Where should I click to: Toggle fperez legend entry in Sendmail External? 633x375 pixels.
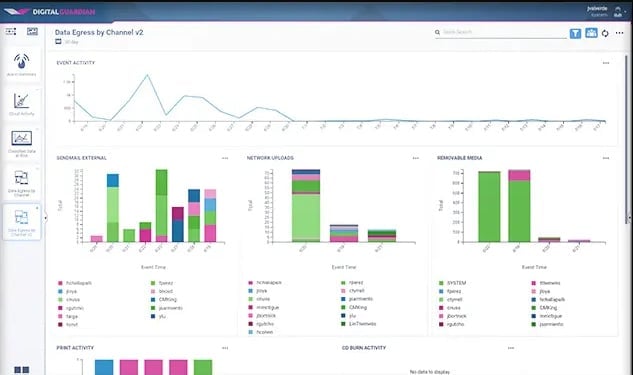click(162, 283)
